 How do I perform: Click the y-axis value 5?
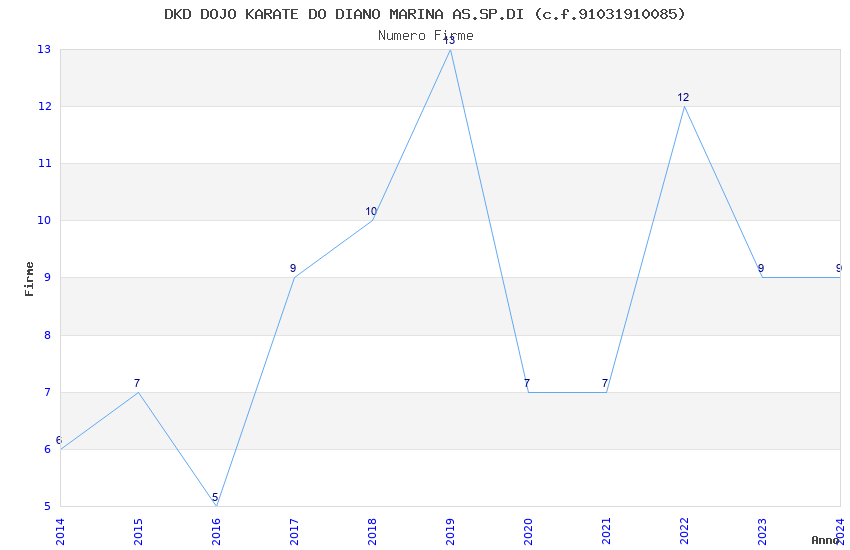pyautogui.click(x=48, y=506)
